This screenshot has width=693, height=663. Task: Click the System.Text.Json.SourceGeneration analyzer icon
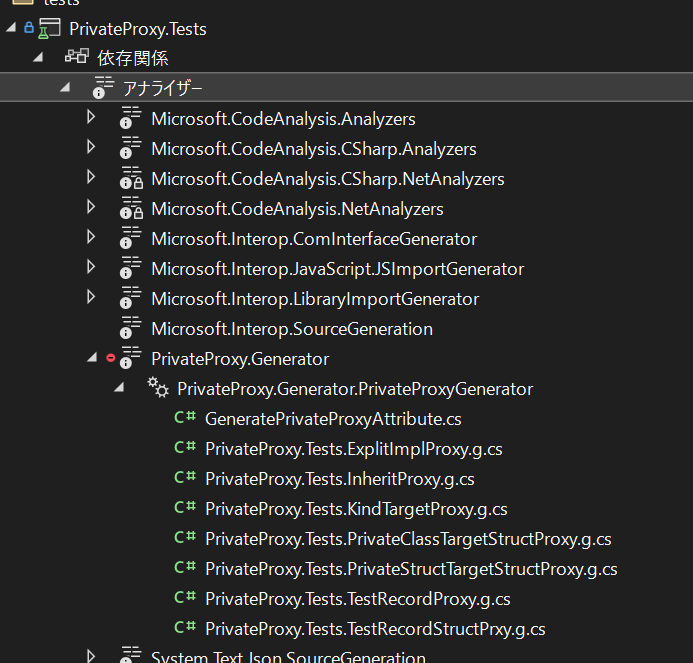[x=130, y=655]
